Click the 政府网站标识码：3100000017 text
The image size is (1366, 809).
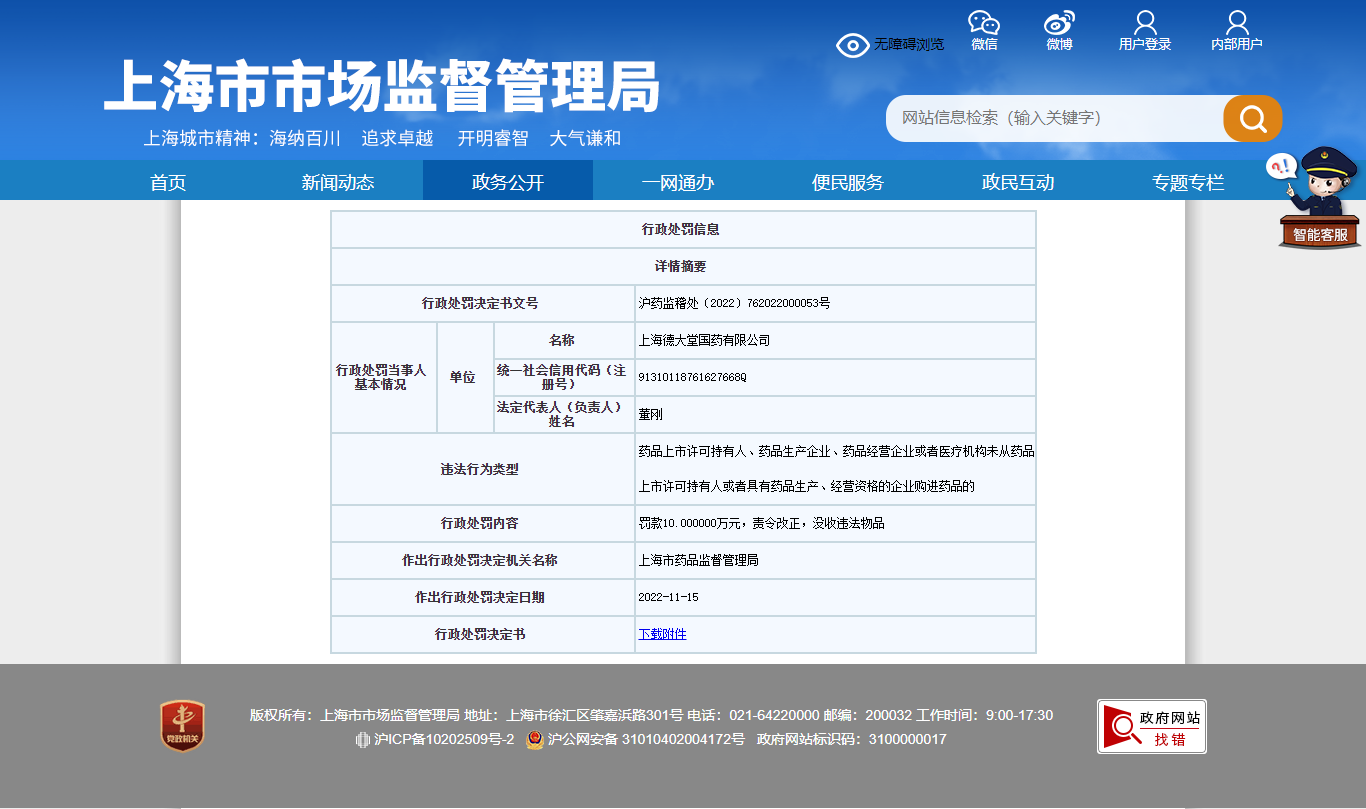[x=852, y=740]
